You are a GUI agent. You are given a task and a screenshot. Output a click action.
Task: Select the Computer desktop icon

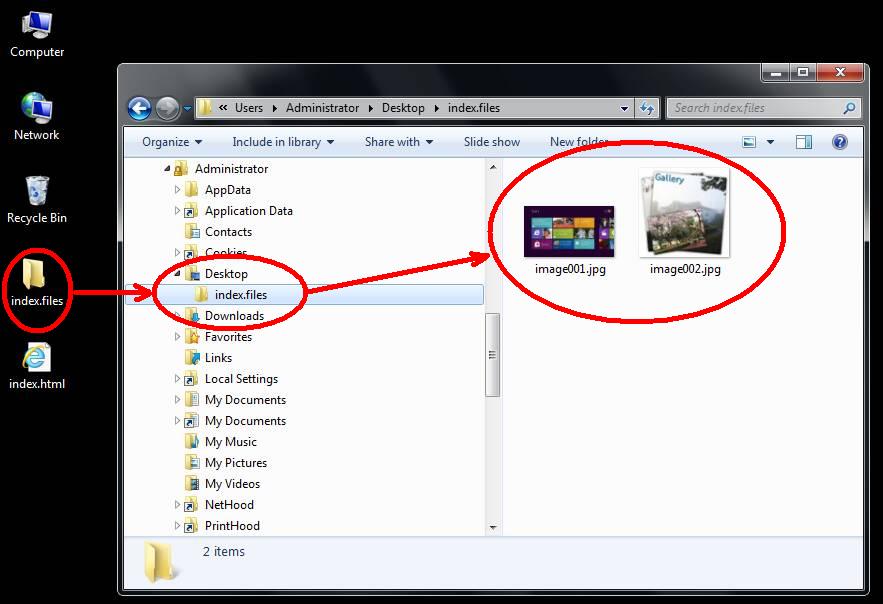[x=37, y=33]
